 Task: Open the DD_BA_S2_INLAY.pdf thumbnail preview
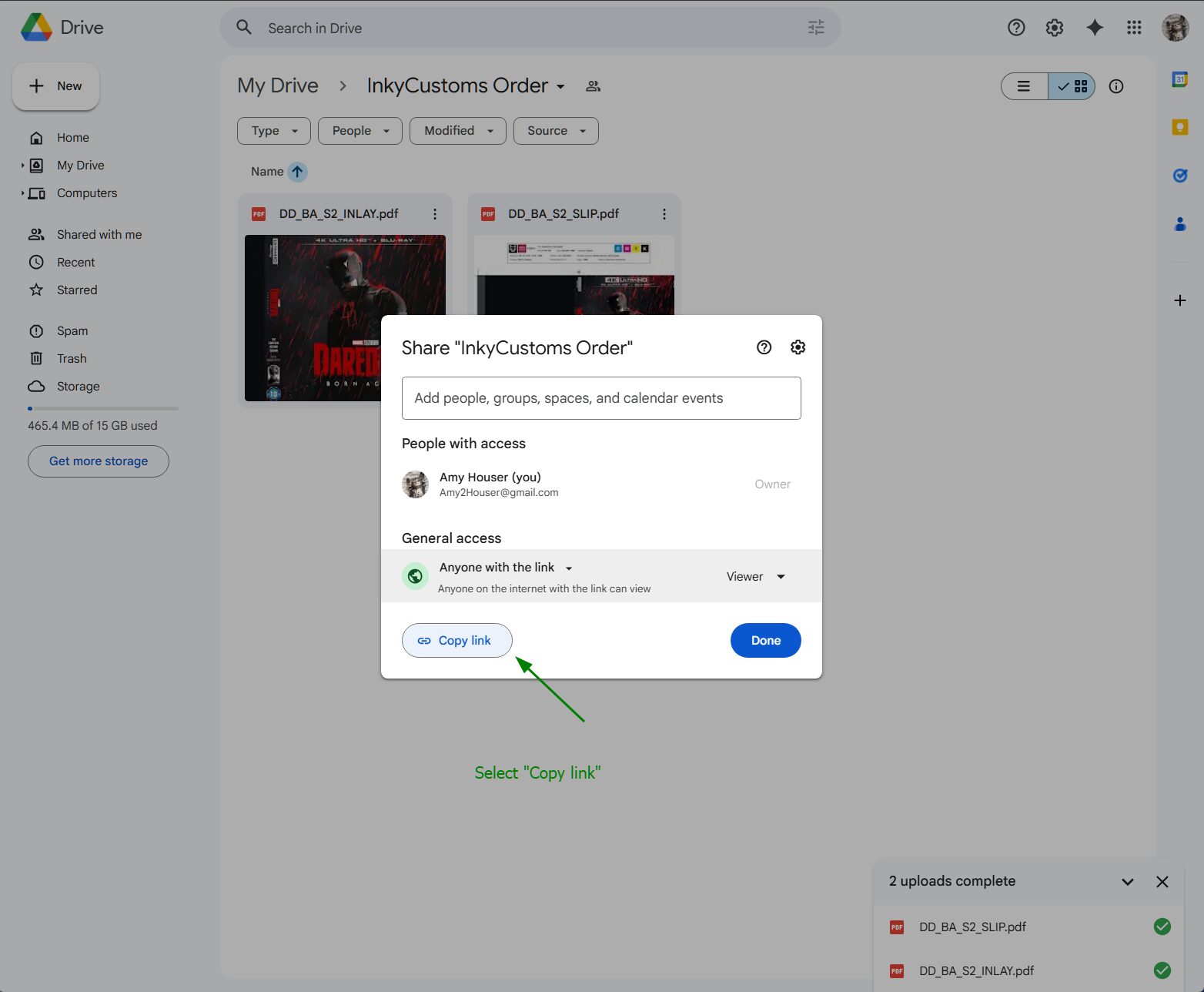(345, 318)
